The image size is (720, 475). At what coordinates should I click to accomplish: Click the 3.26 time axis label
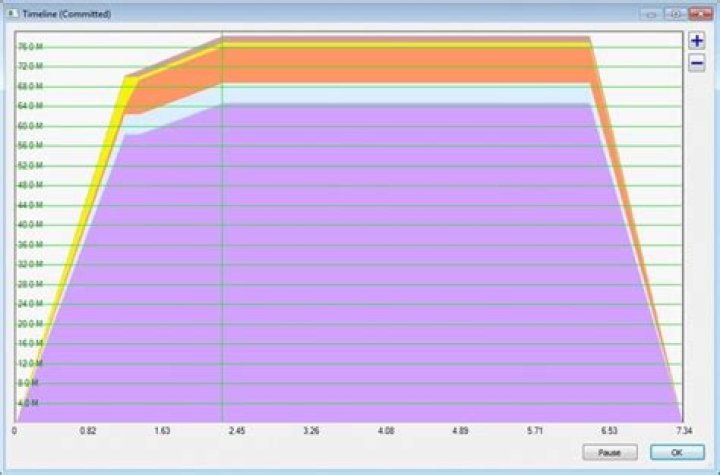pos(311,431)
